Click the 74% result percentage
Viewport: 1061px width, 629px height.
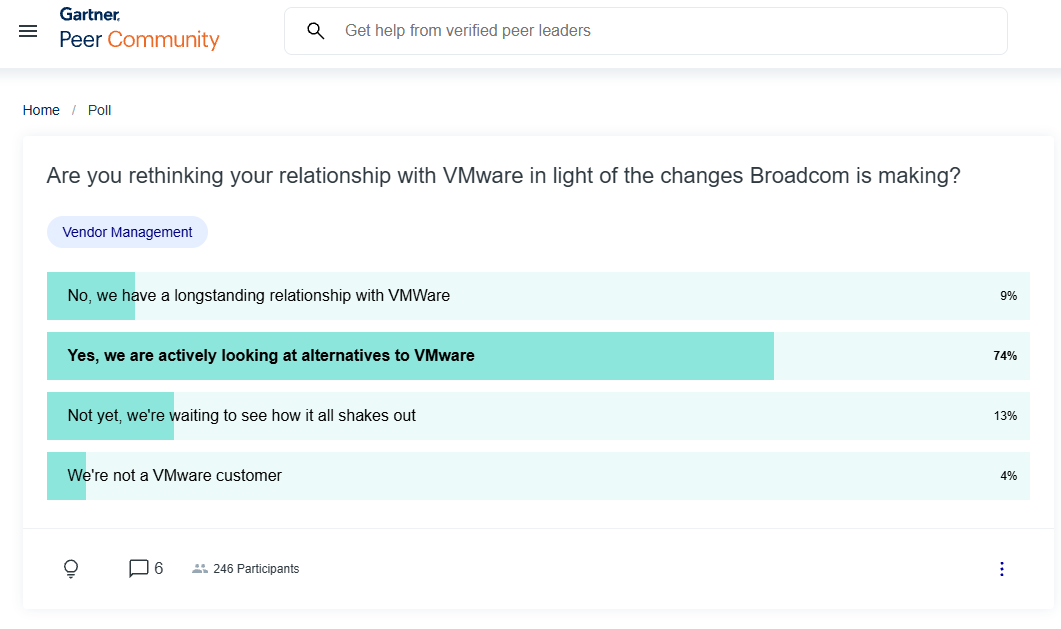(x=1005, y=356)
